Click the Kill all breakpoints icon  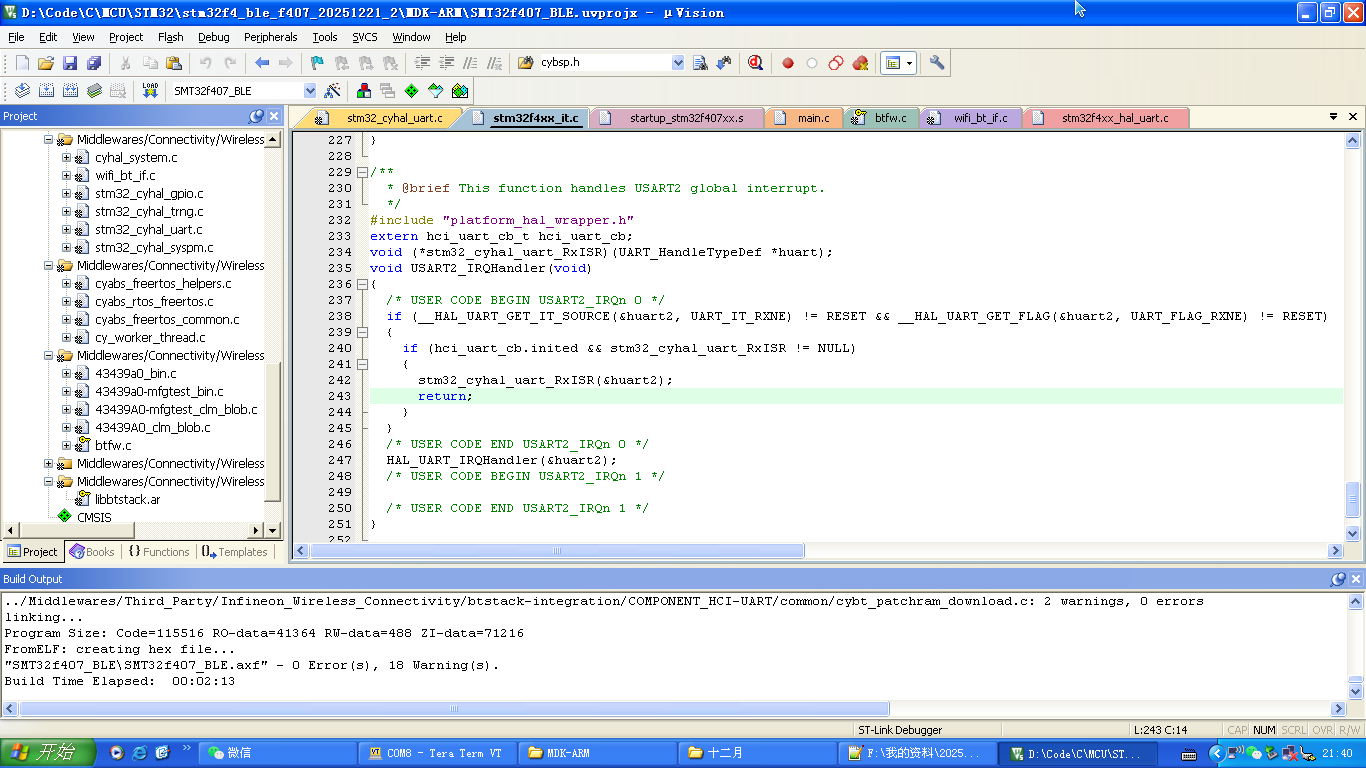pyautogui.click(x=860, y=63)
